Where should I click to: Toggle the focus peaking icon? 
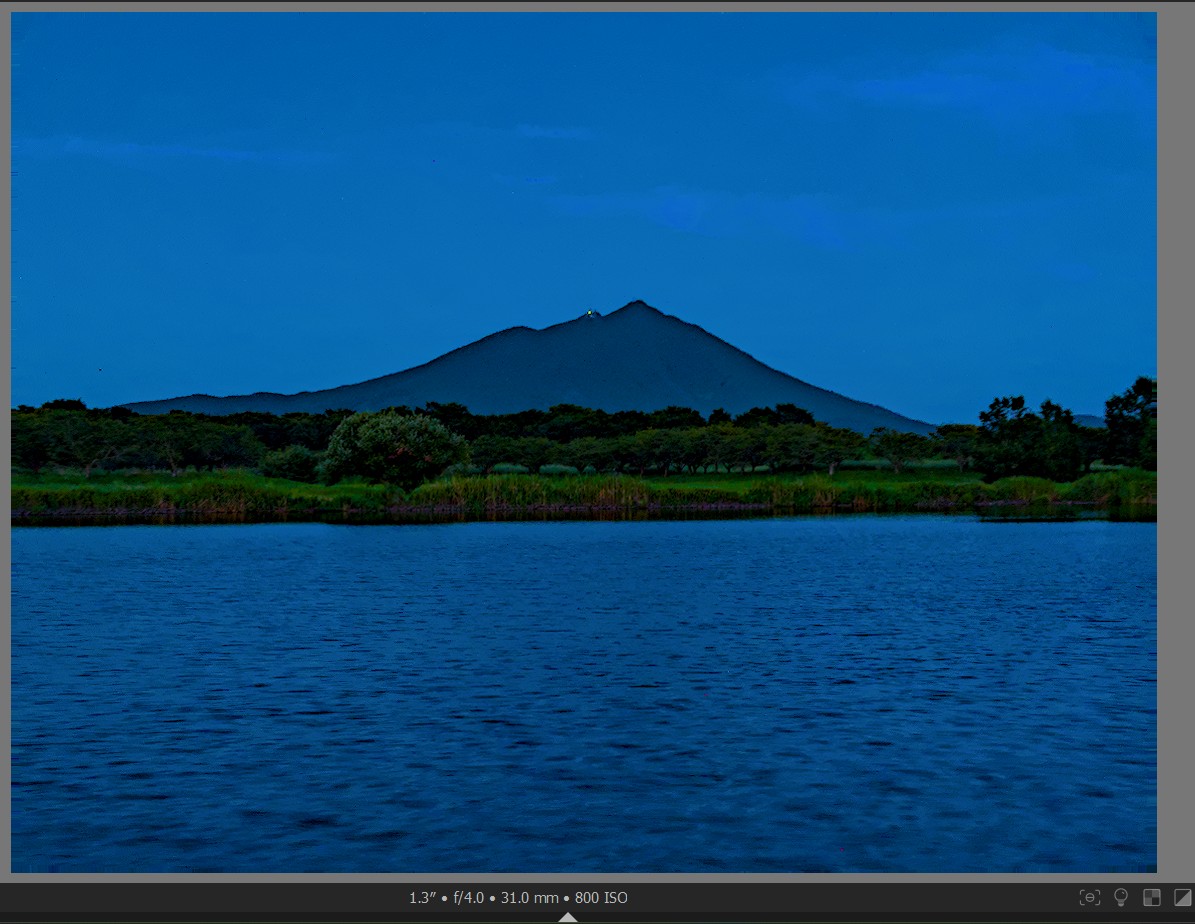(x=1090, y=897)
